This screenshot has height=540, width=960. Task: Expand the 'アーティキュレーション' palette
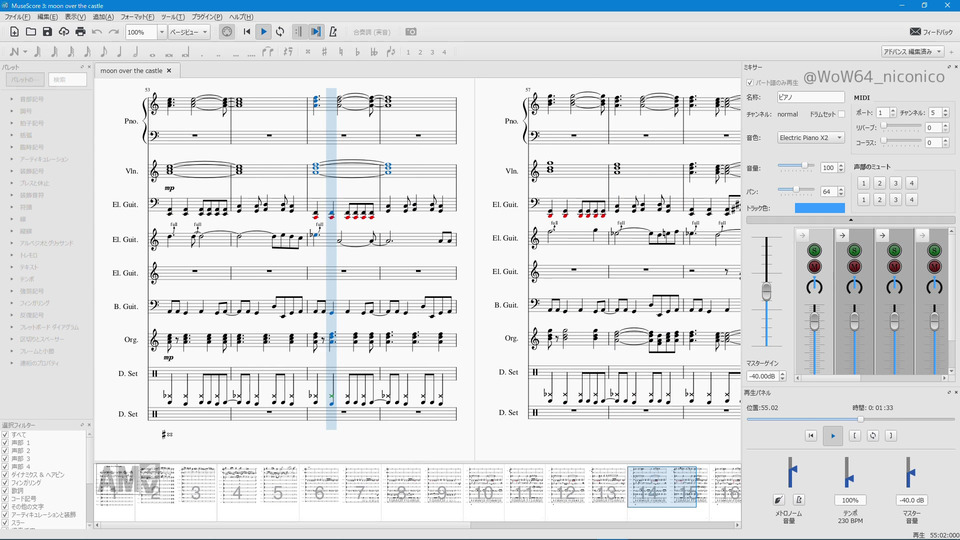[12, 159]
